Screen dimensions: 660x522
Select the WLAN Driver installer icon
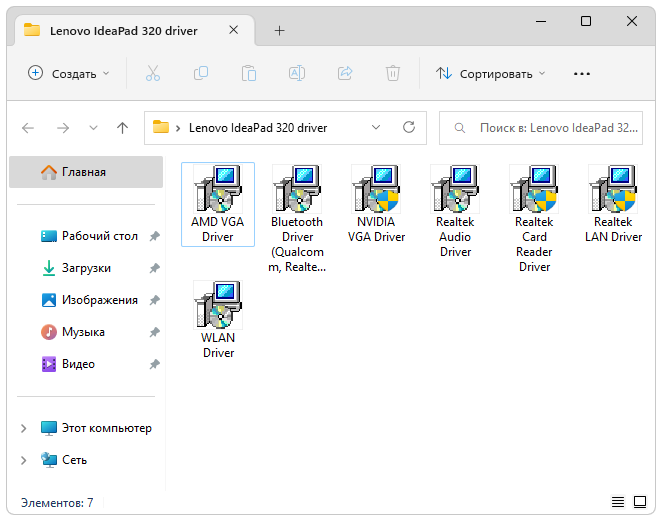click(217, 306)
